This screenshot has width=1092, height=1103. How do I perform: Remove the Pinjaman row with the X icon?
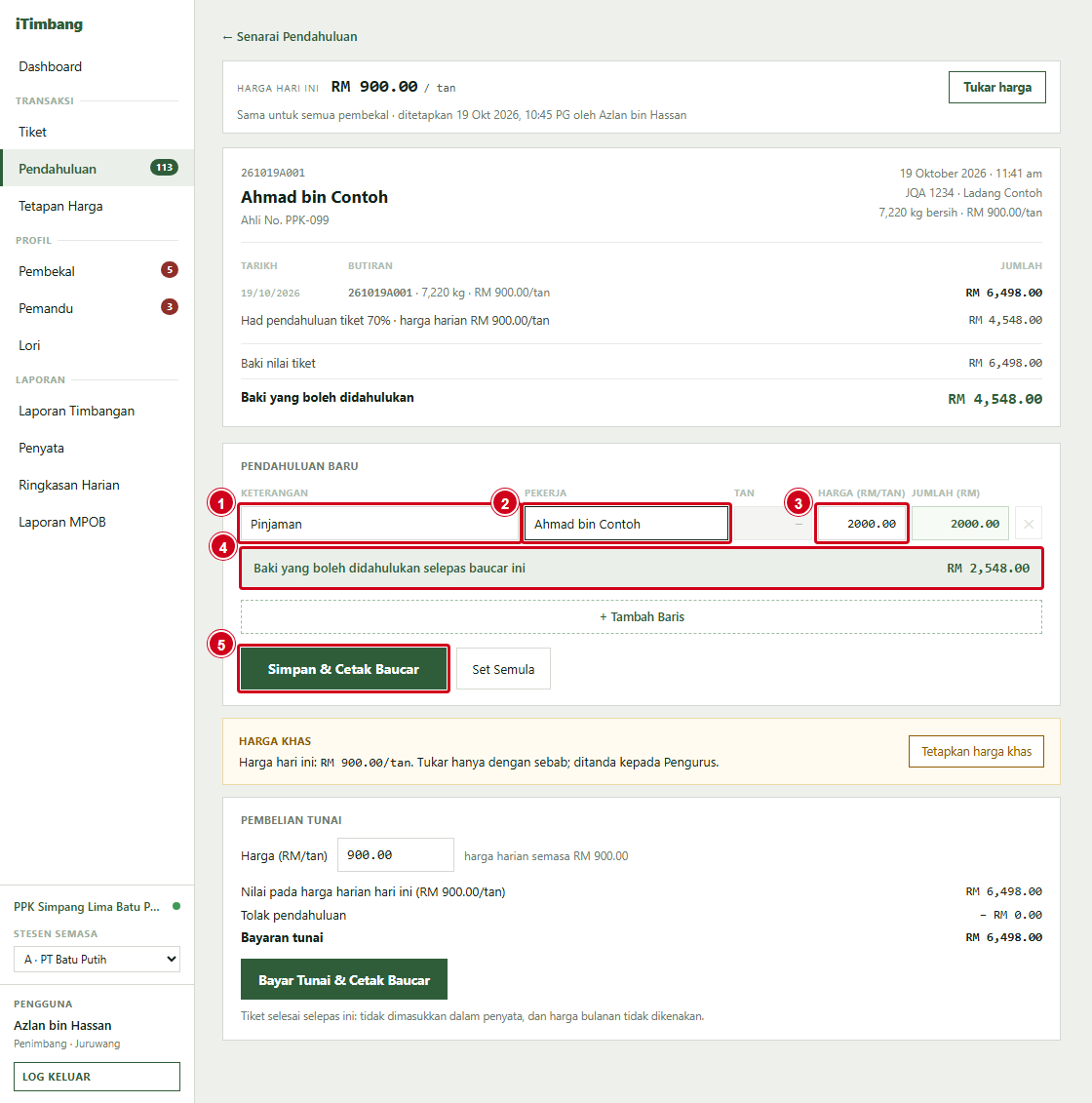pos(1028,524)
